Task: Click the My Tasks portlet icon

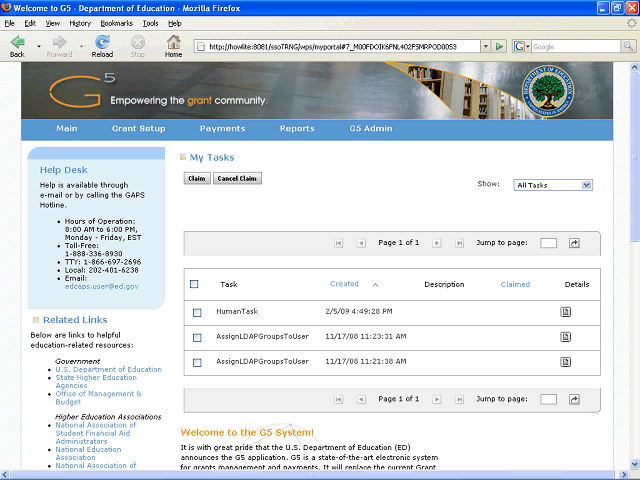Action: point(183,158)
